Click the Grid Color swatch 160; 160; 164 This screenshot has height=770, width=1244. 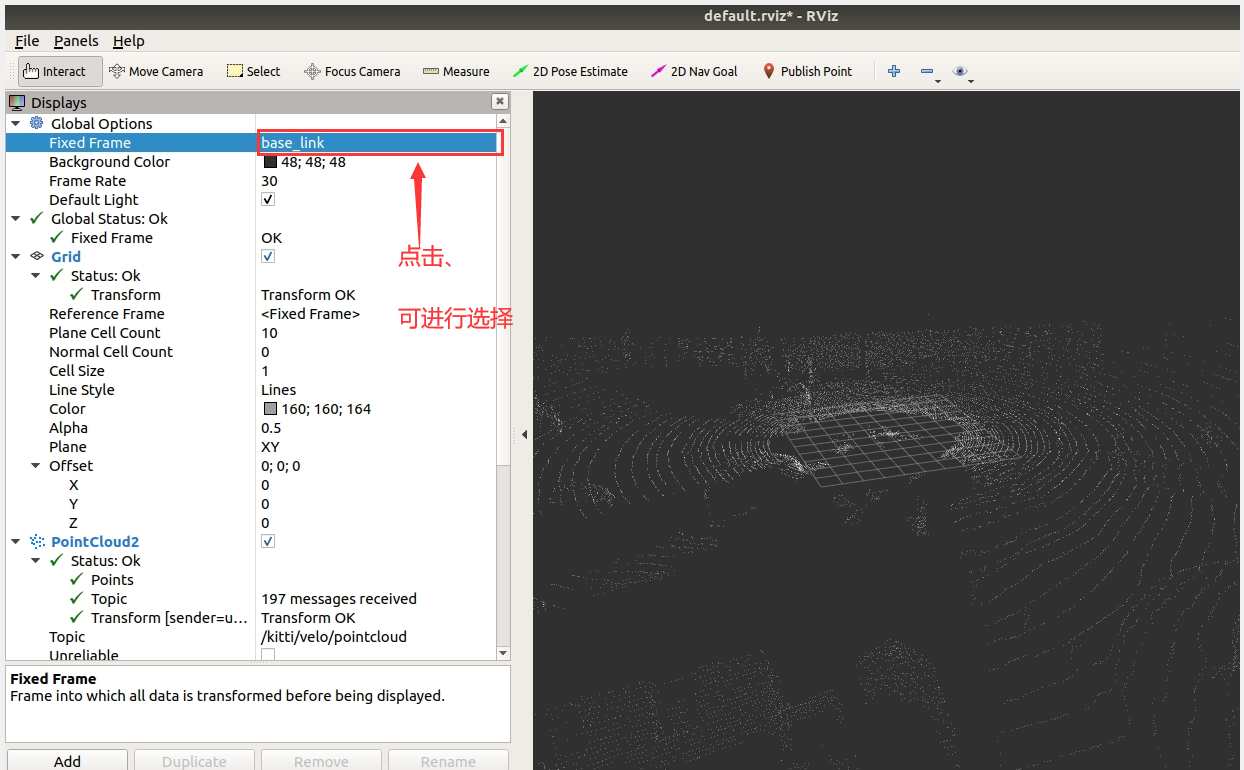pos(270,409)
